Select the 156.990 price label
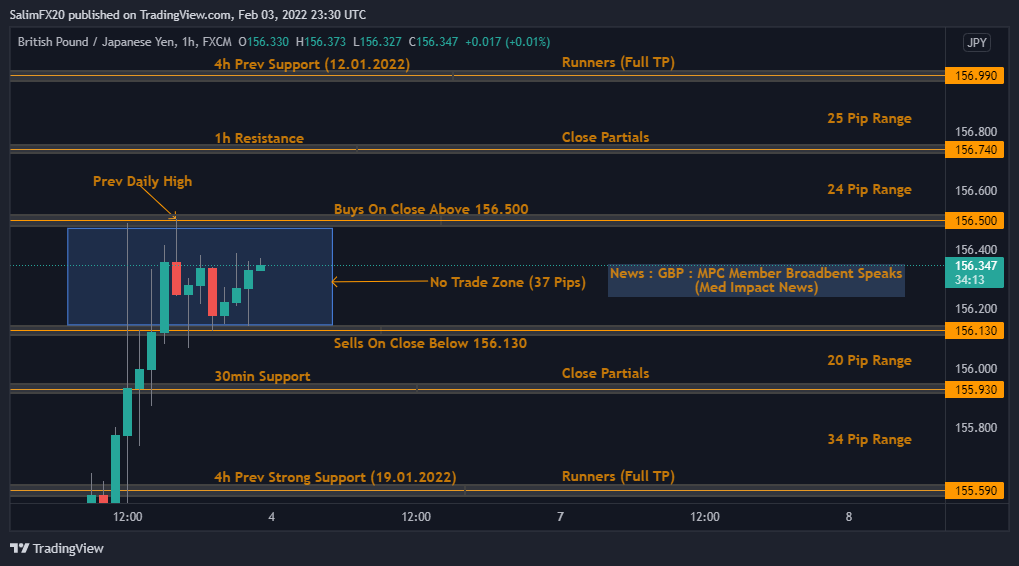 973,75
